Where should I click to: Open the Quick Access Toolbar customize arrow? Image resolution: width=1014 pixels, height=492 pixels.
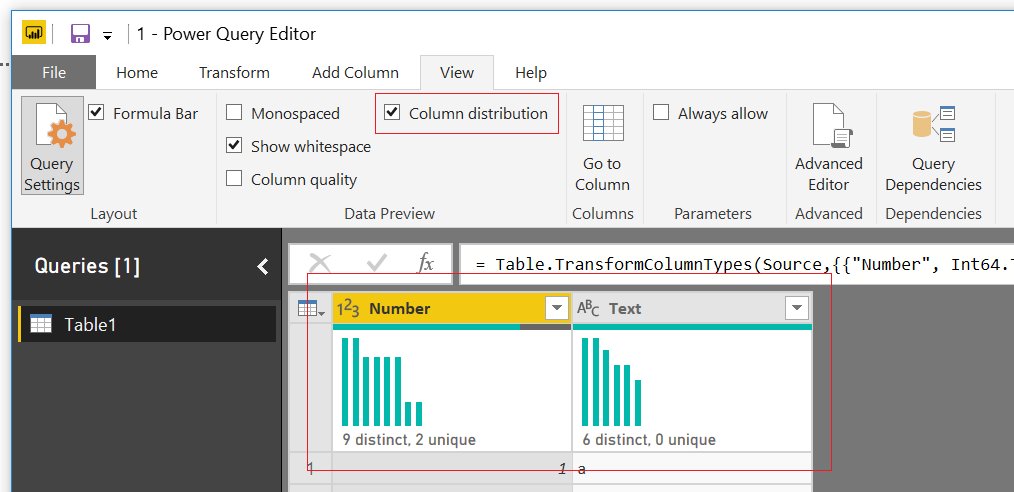pos(108,35)
